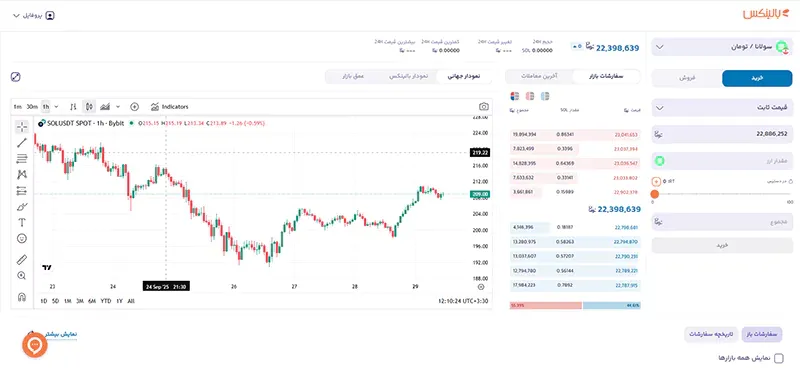Activate the chart zoom-in tool
This screenshot has width=800, height=379.
pyautogui.click(x=21, y=275)
